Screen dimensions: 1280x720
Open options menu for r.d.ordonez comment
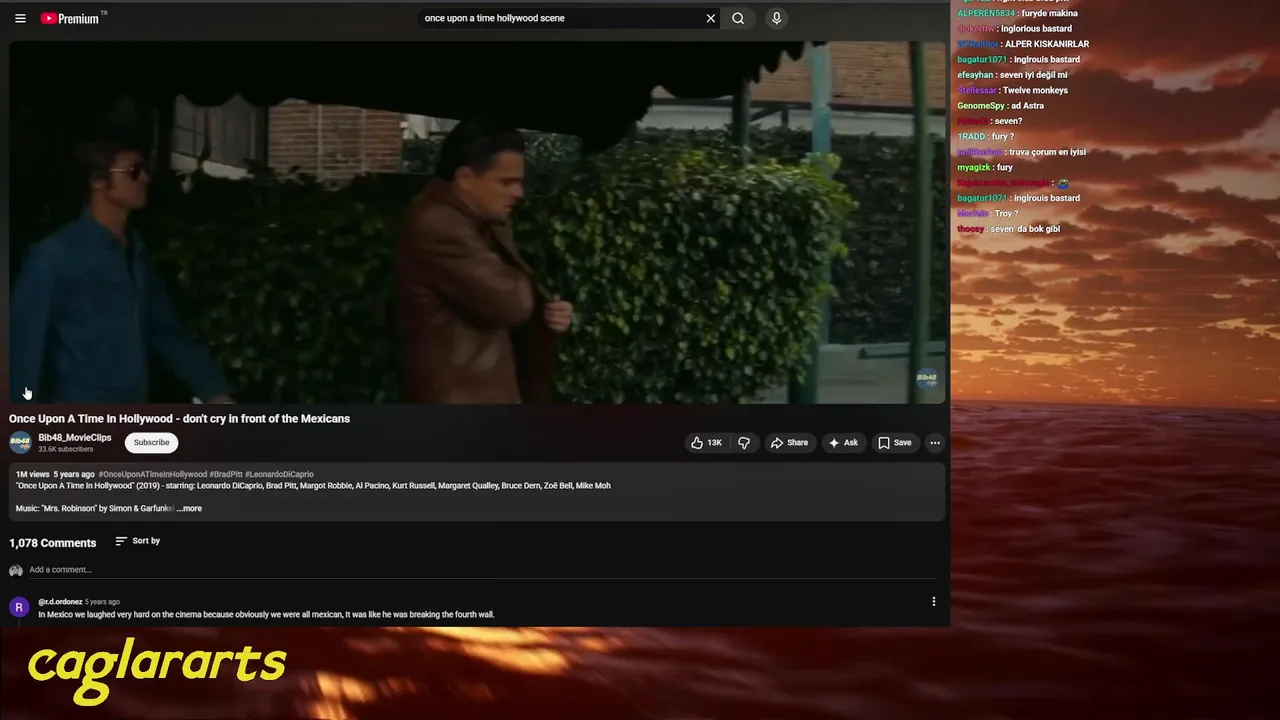coord(934,602)
